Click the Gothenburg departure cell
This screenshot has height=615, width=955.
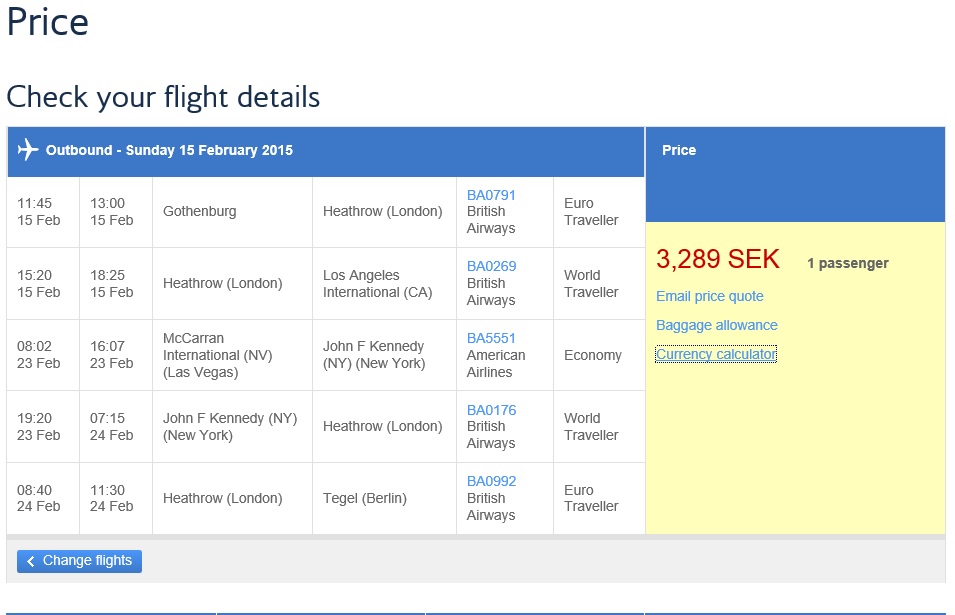[x=232, y=212]
